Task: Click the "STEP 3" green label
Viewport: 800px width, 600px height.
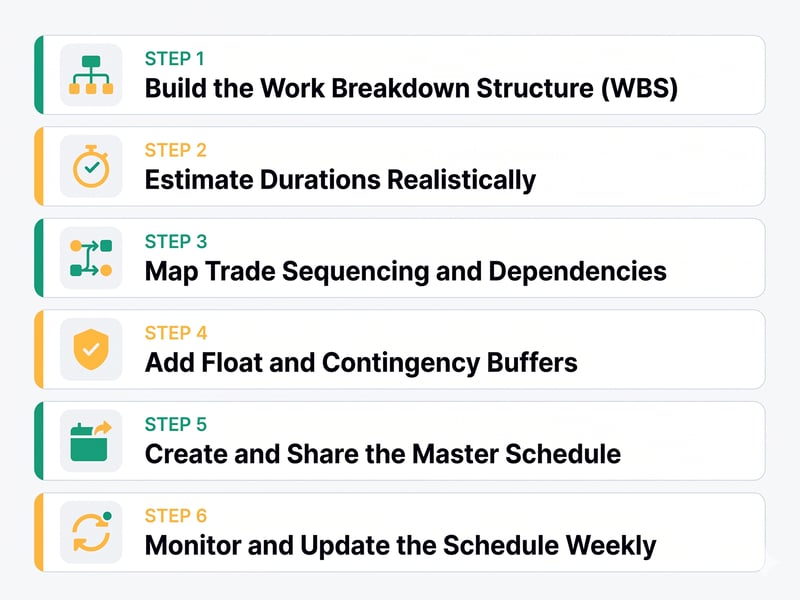Action: click(x=175, y=242)
